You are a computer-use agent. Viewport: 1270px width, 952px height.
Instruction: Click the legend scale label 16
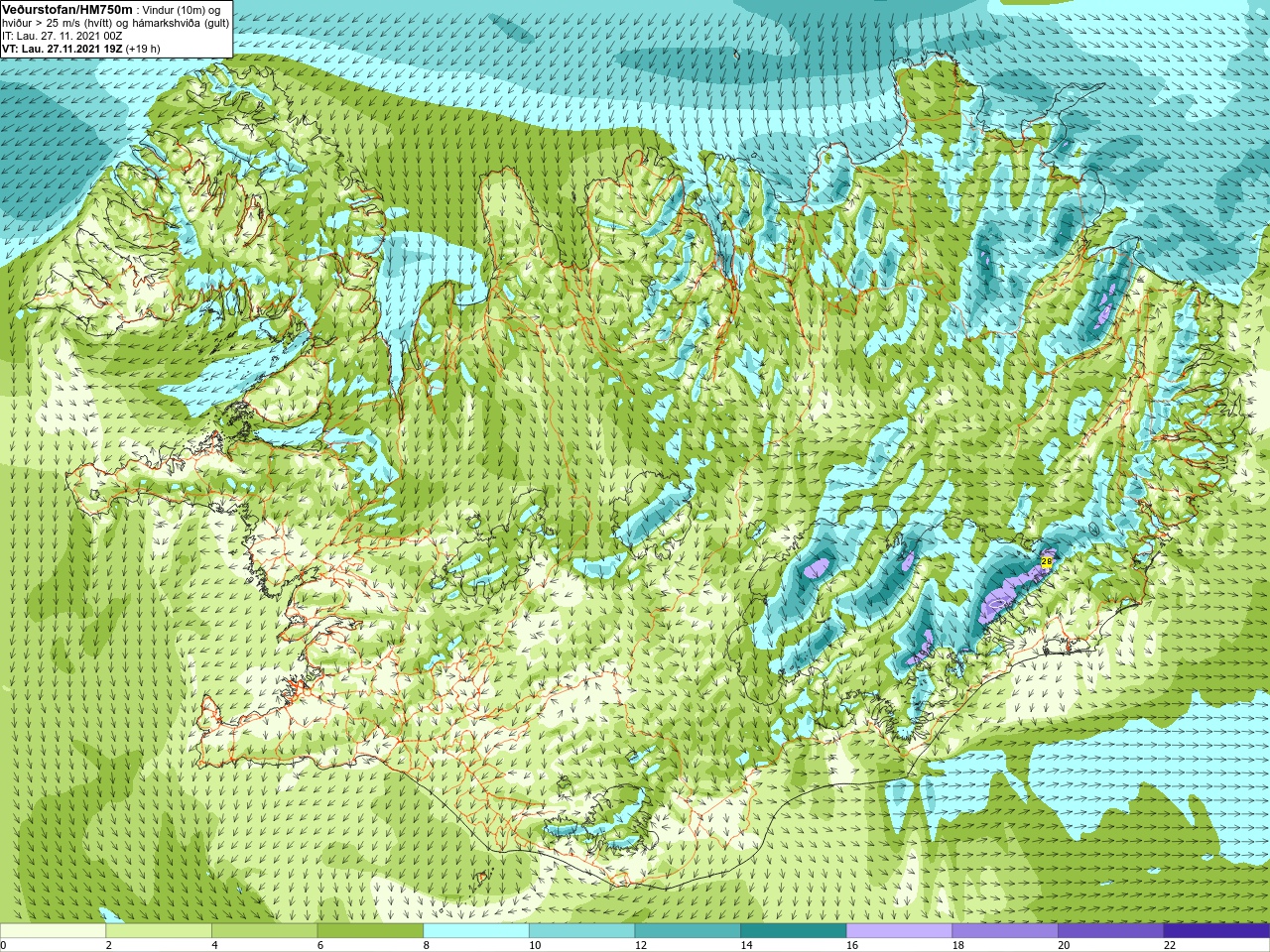point(852,945)
